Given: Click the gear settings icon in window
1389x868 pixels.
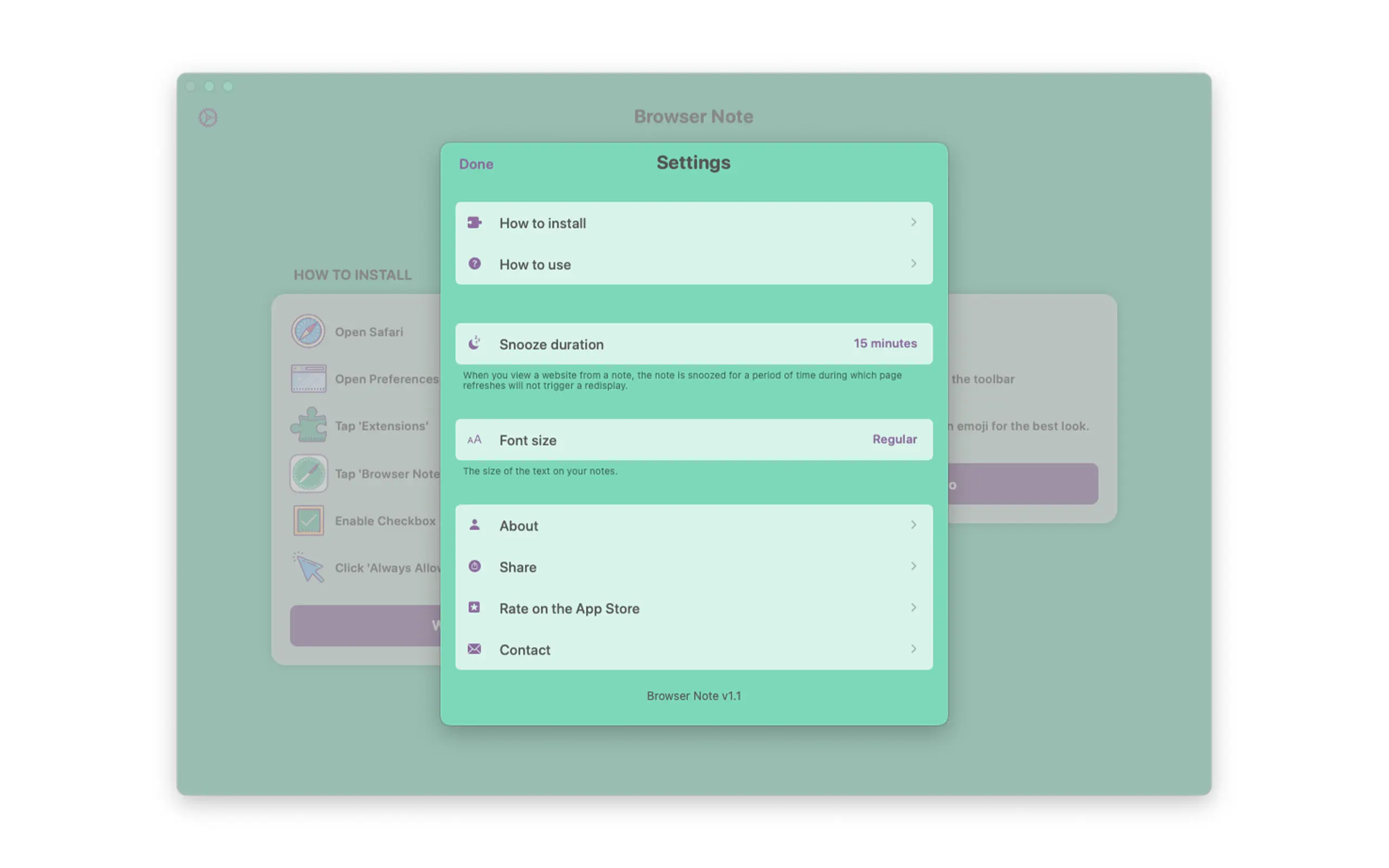Looking at the screenshot, I should point(208,118).
